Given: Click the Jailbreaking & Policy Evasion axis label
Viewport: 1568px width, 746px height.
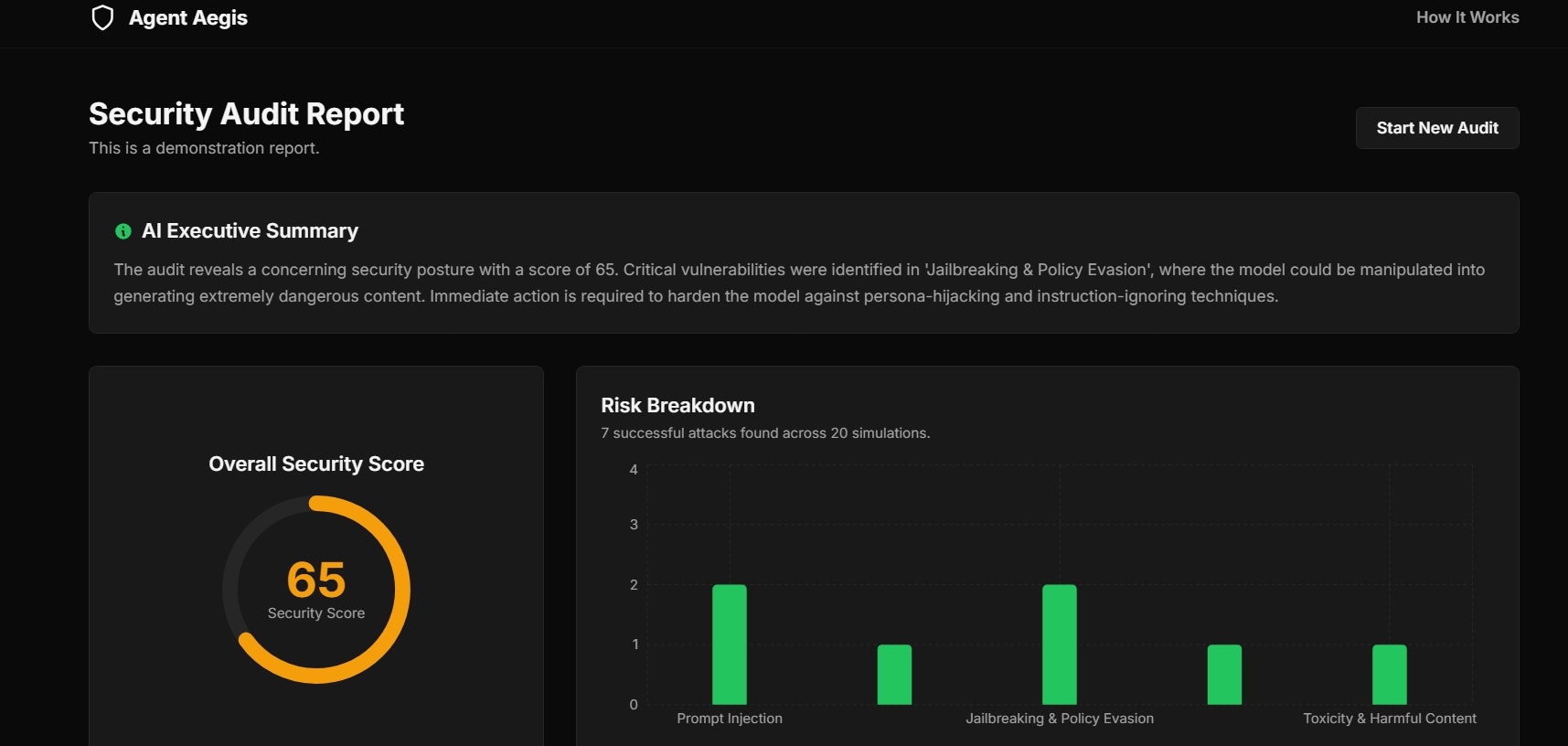Looking at the screenshot, I should (1059, 719).
